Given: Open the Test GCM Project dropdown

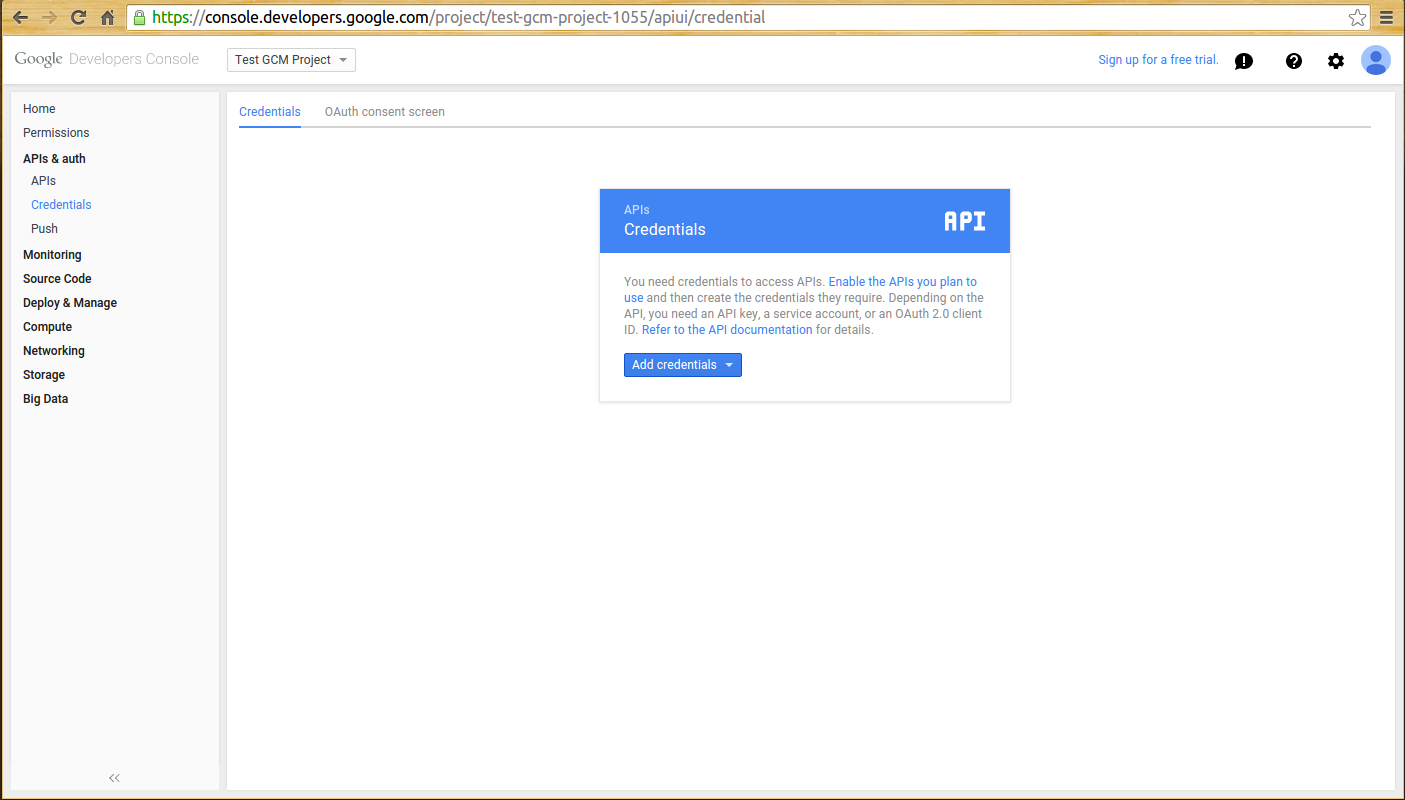Looking at the screenshot, I should pyautogui.click(x=292, y=60).
